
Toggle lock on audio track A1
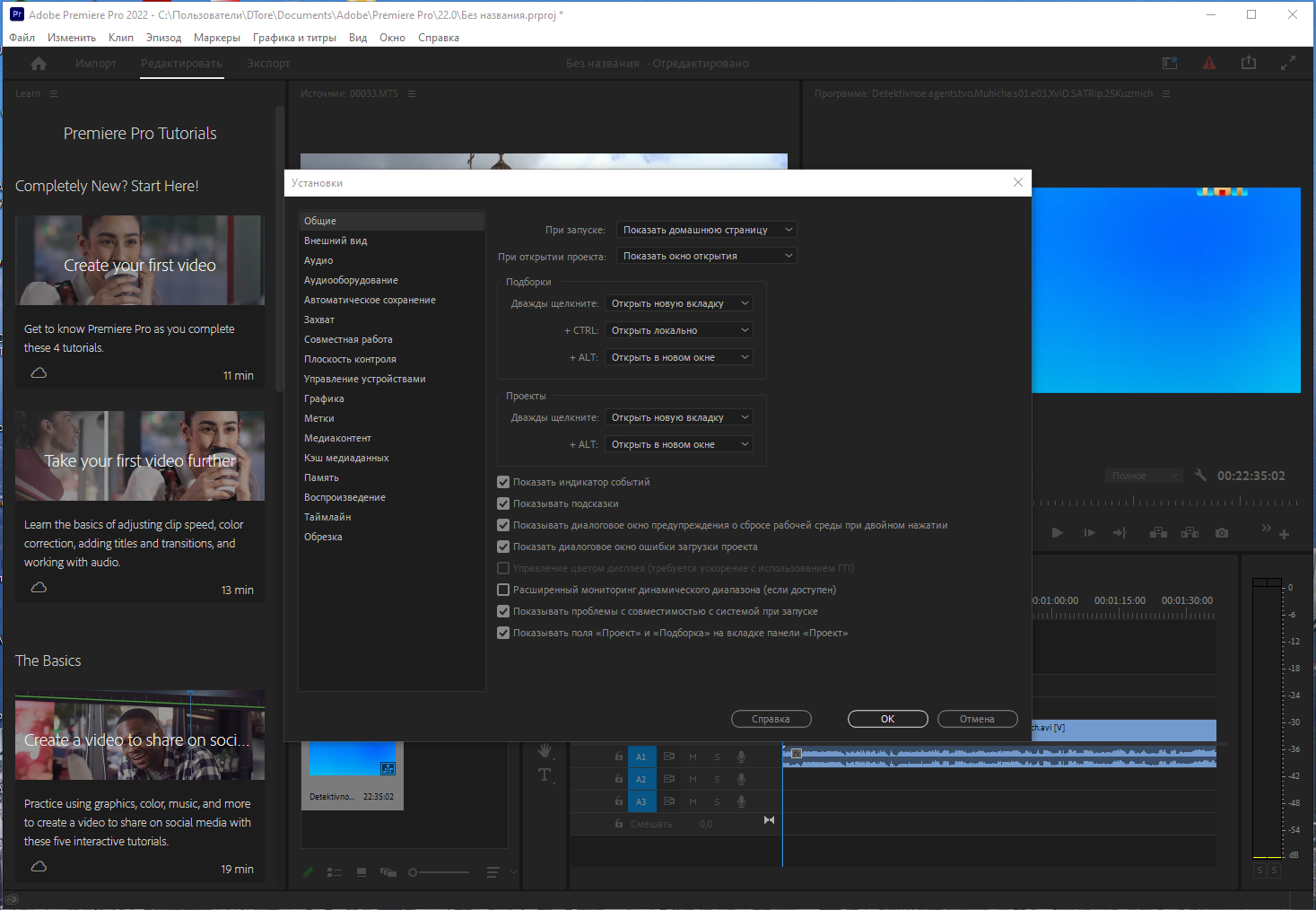pyautogui.click(x=619, y=757)
